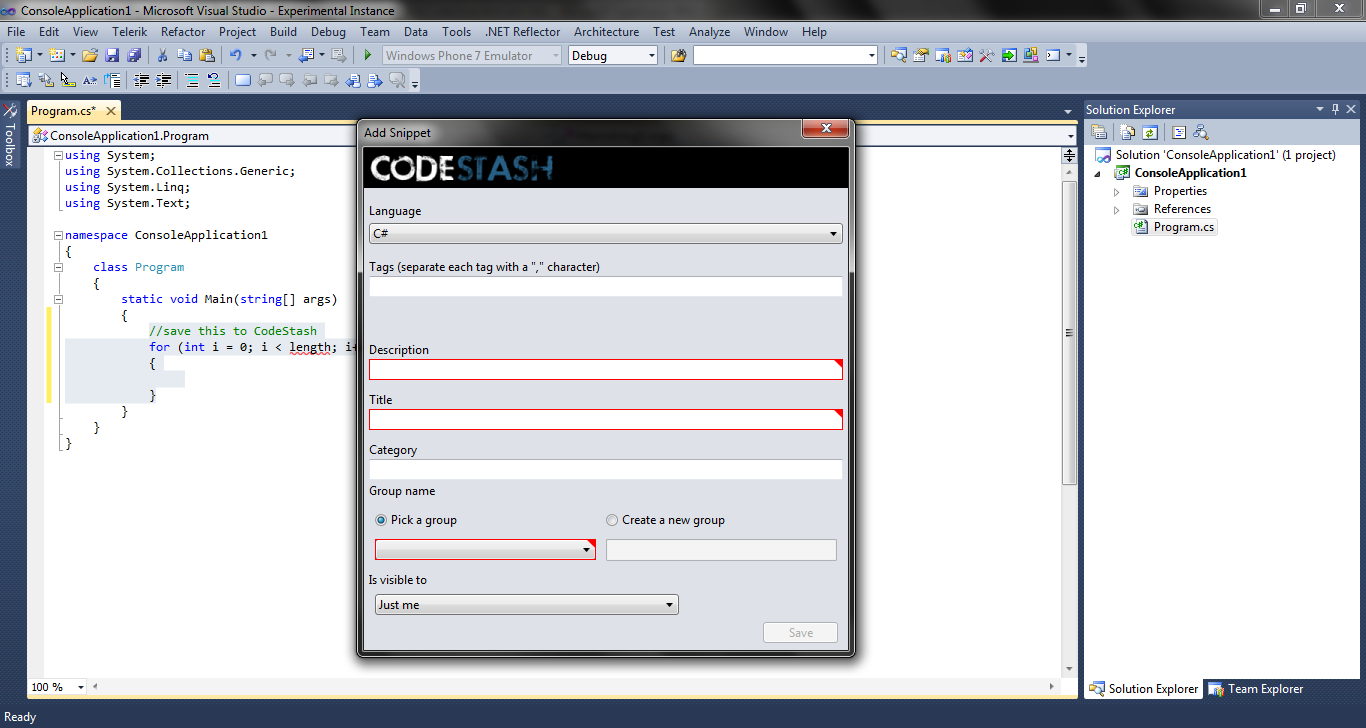Click the New Project toolbar icon

click(23, 56)
